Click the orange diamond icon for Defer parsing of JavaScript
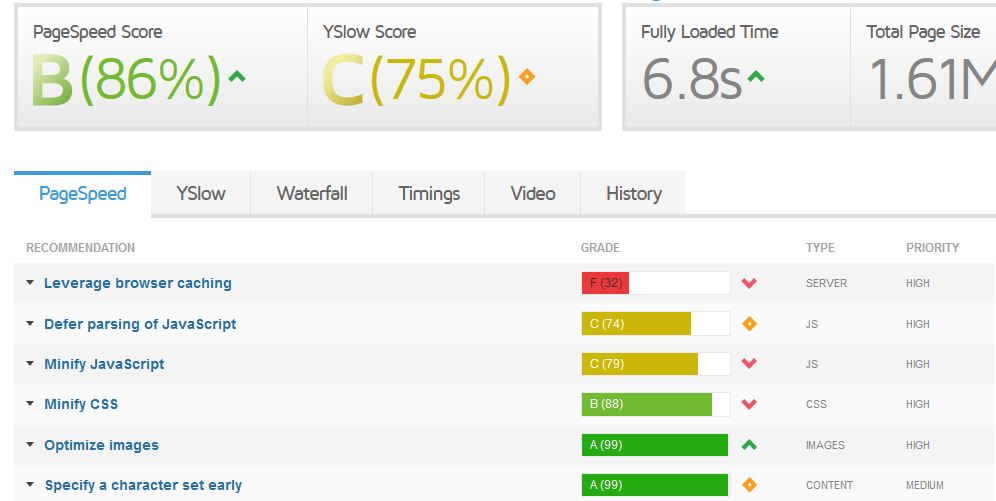This screenshot has width=996, height=501. pyautogui.click(x=749, y=324)
